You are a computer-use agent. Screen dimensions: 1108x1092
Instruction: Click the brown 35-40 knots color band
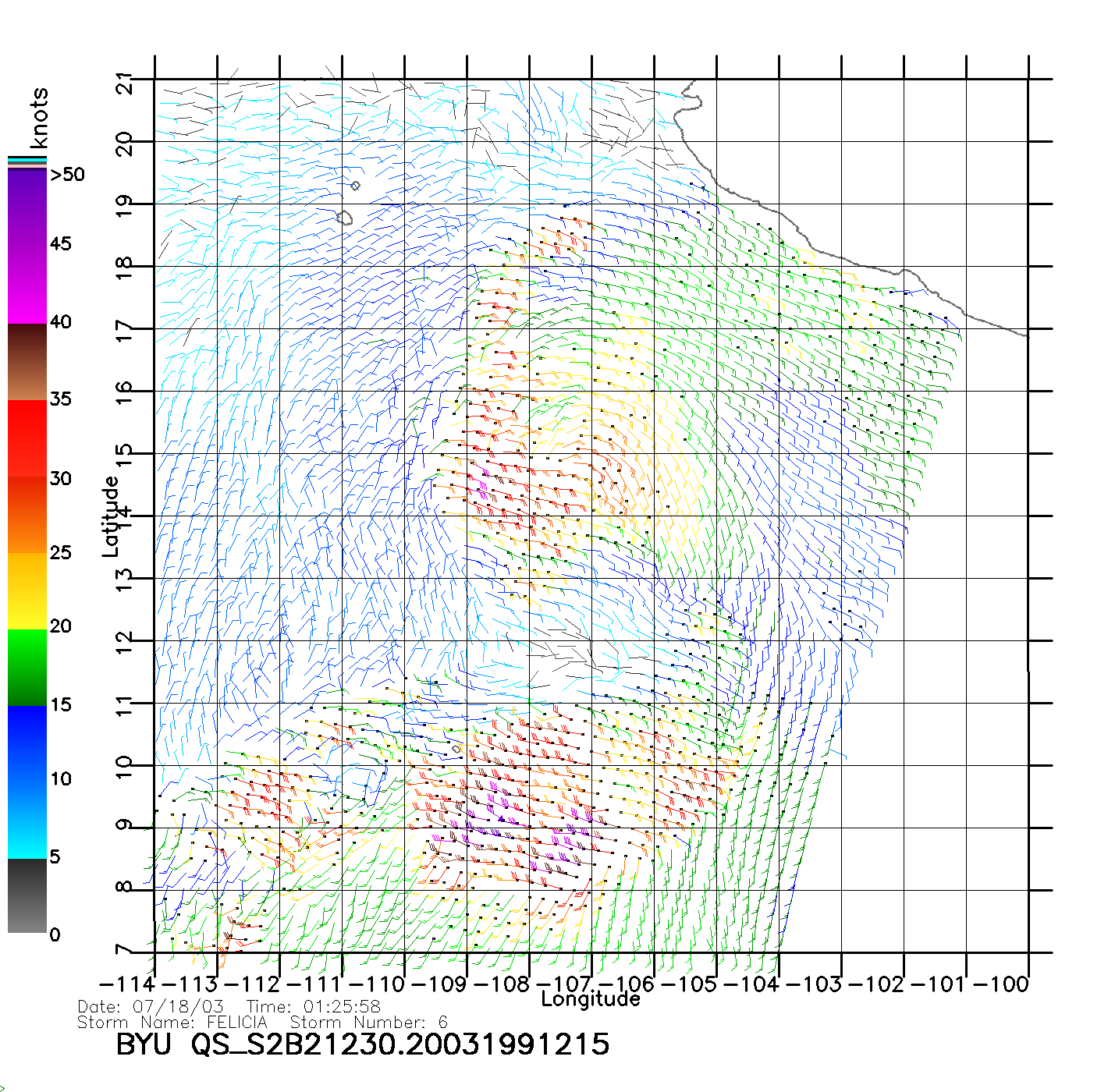point(27,362)
